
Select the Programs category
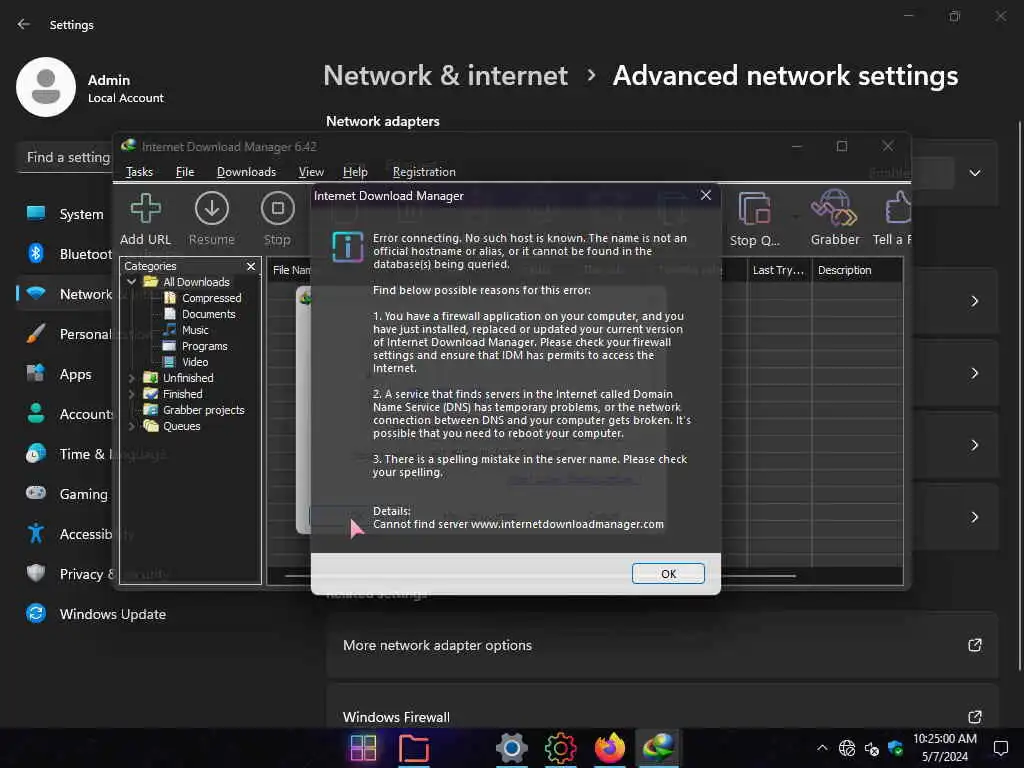[204, 346]
